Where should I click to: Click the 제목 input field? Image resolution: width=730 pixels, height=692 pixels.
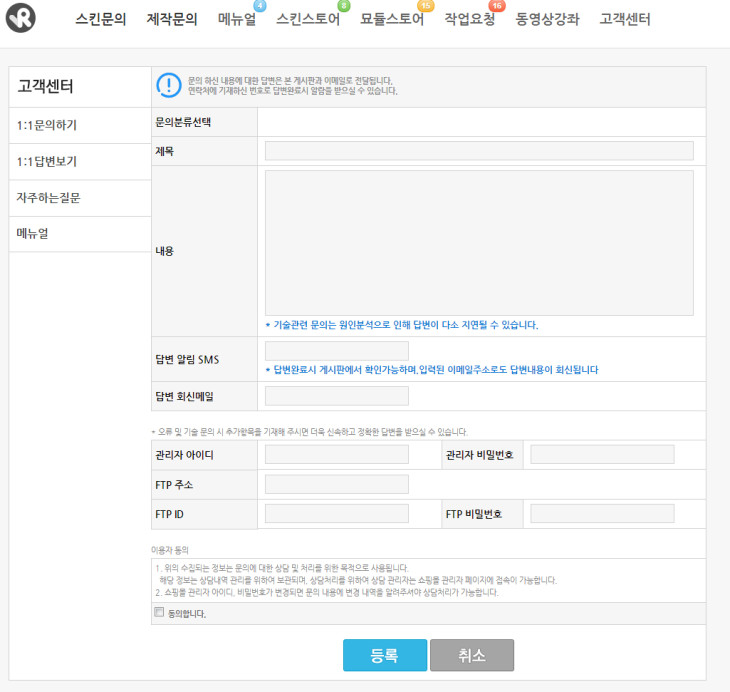click(479, 151)
